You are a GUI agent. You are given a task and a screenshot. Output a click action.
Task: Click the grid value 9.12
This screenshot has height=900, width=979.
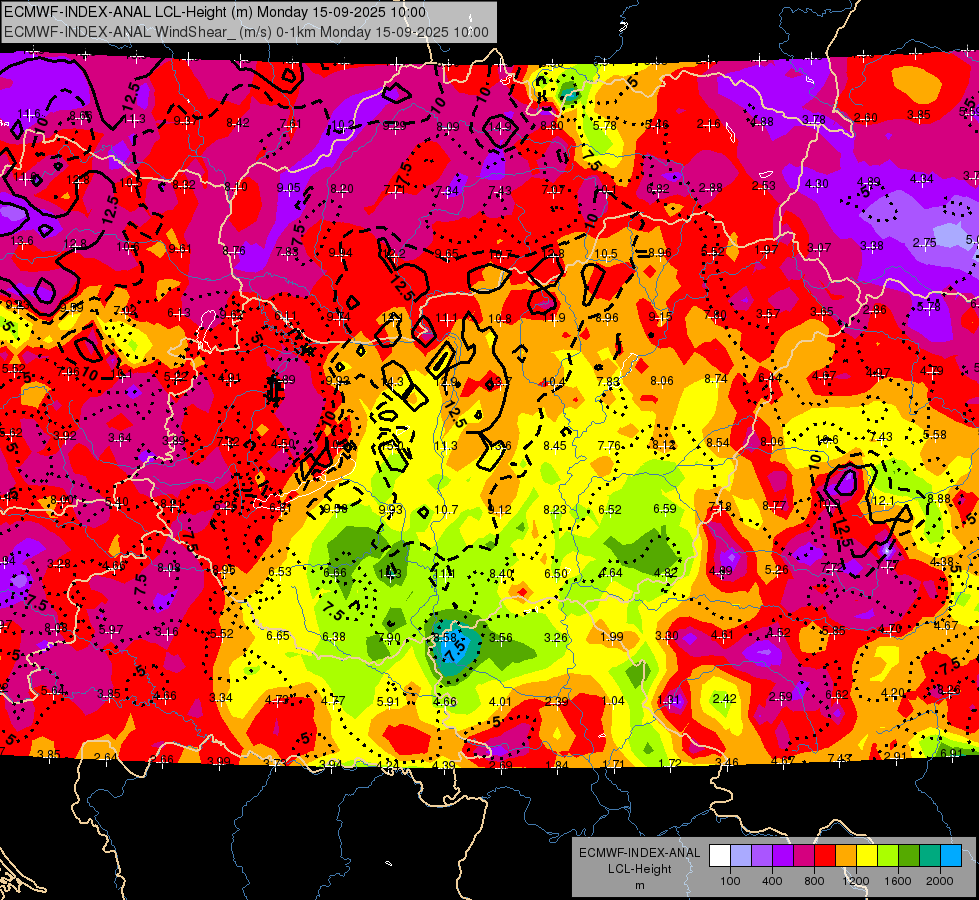pyautogui.click(x=499, y=510)
